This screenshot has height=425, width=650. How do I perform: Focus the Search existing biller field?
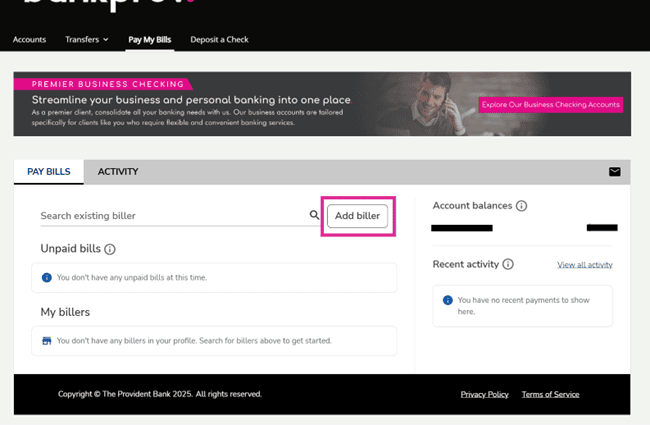coord(170,216)
